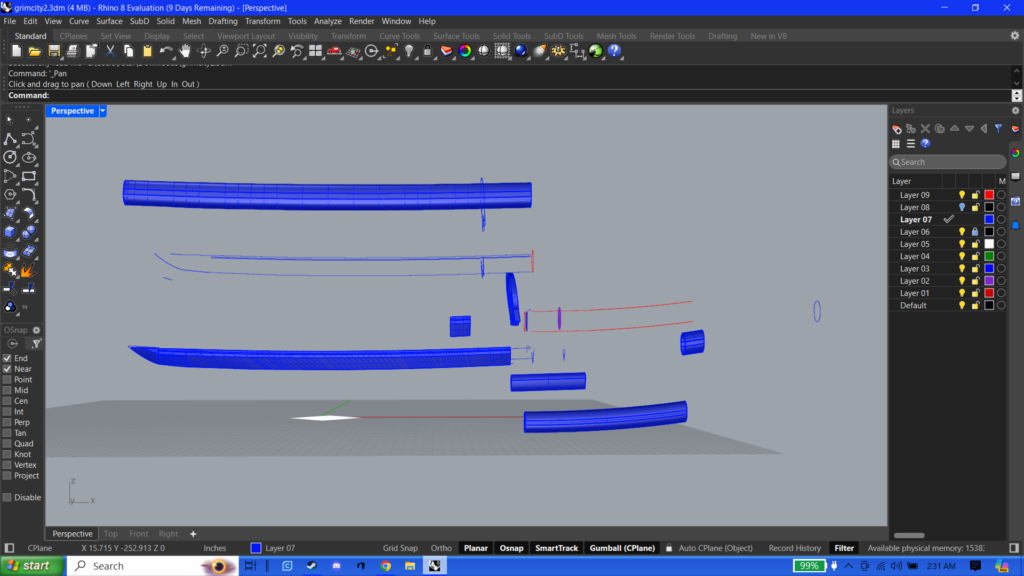Enable the Quad osnap checkbox

pos(7,443)
